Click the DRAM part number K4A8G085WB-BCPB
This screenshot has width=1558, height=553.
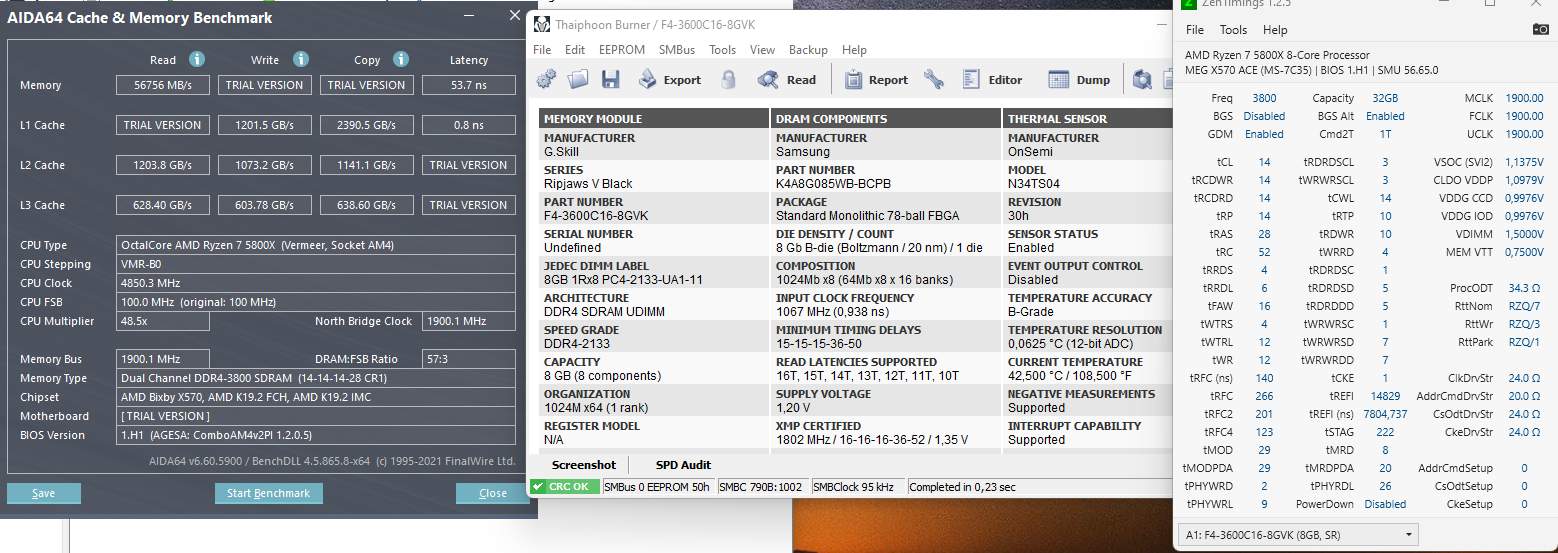pyautogui.click(x=833, y=184)
